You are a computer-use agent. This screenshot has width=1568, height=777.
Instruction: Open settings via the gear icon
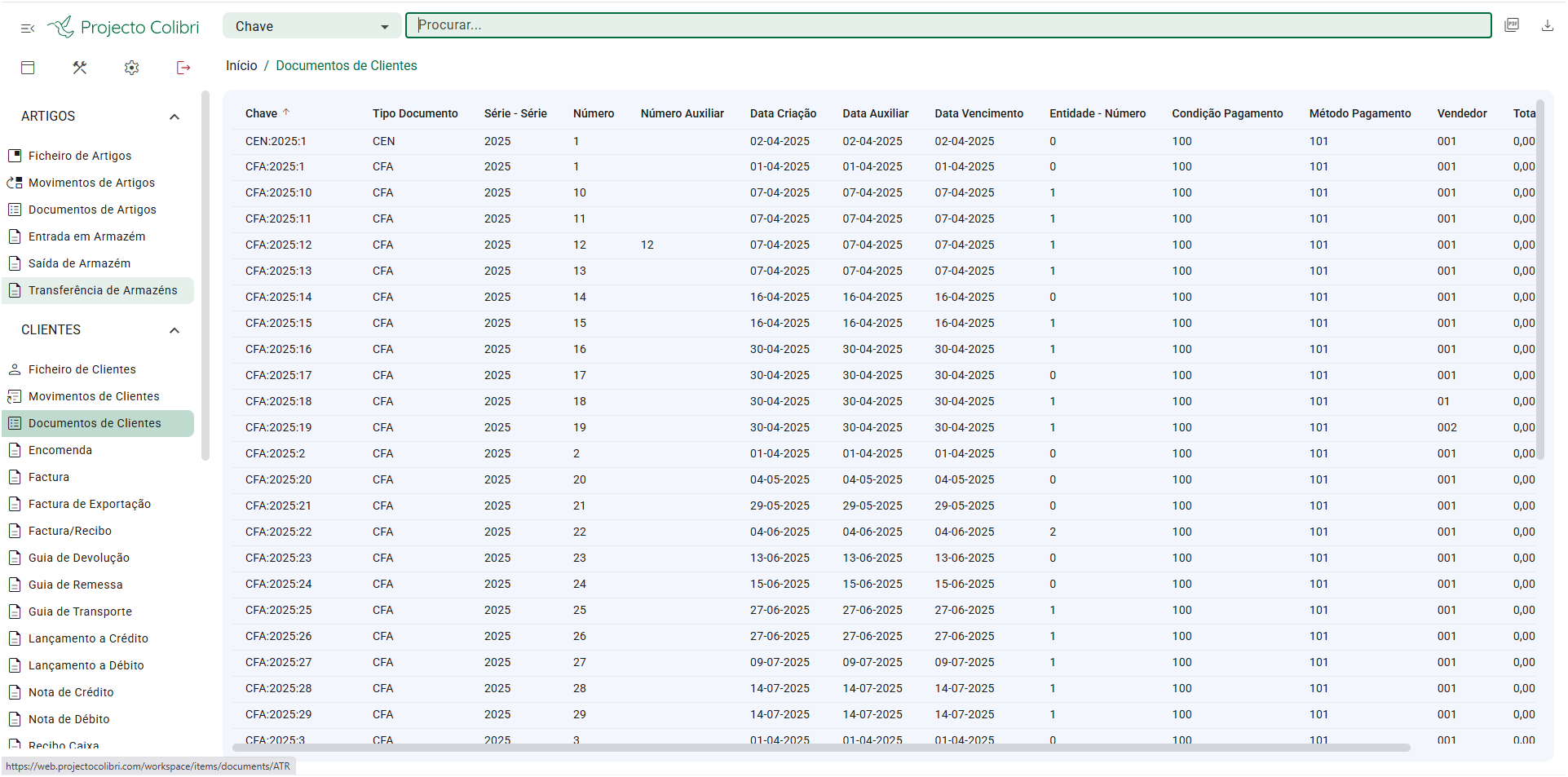[x=131, y=68]
